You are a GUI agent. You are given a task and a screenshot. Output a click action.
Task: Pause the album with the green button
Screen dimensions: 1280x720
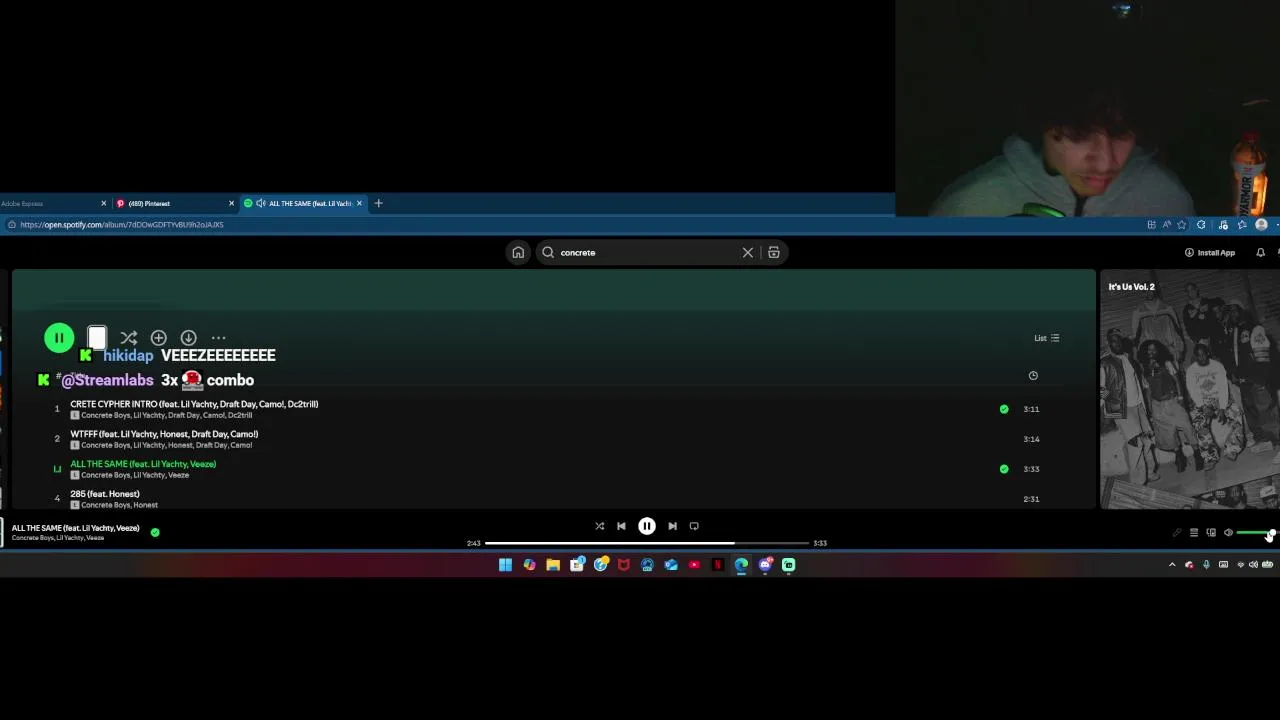pyautogui.click(x=59, y=338)
